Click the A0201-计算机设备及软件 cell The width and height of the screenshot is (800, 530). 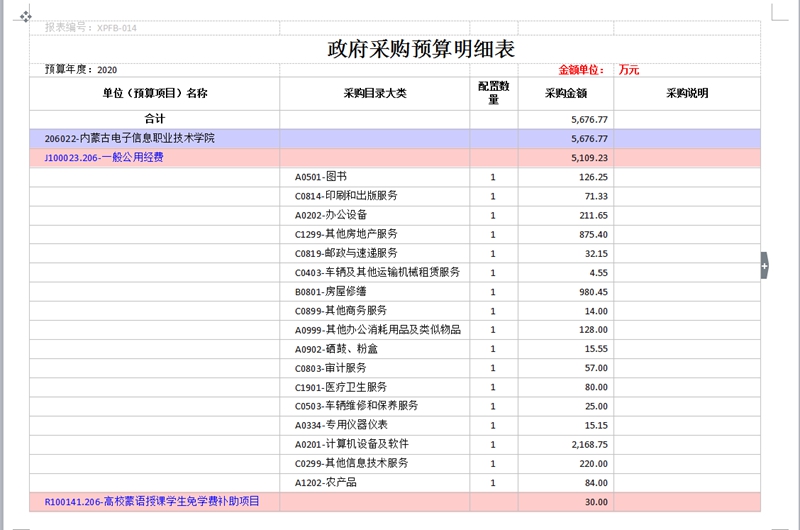coord(351,444)
